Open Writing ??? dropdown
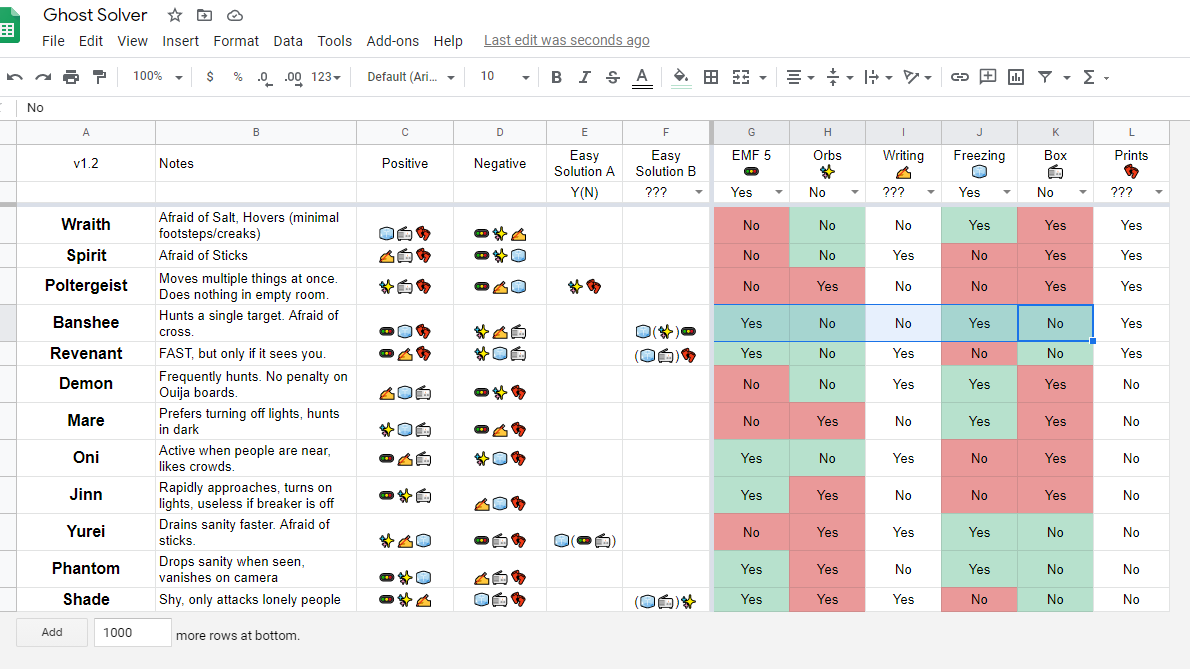Screen dimensions: 1190x669 pos(930,193)
